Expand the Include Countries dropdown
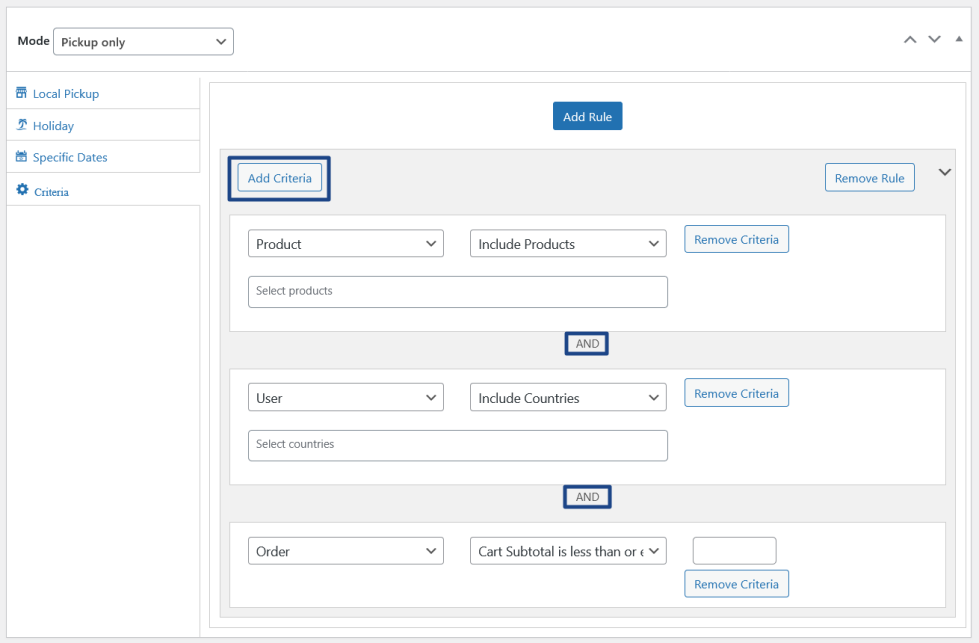The width and height of the screenshot is (979, 643). pyautogui.click(x=568, y=398)
